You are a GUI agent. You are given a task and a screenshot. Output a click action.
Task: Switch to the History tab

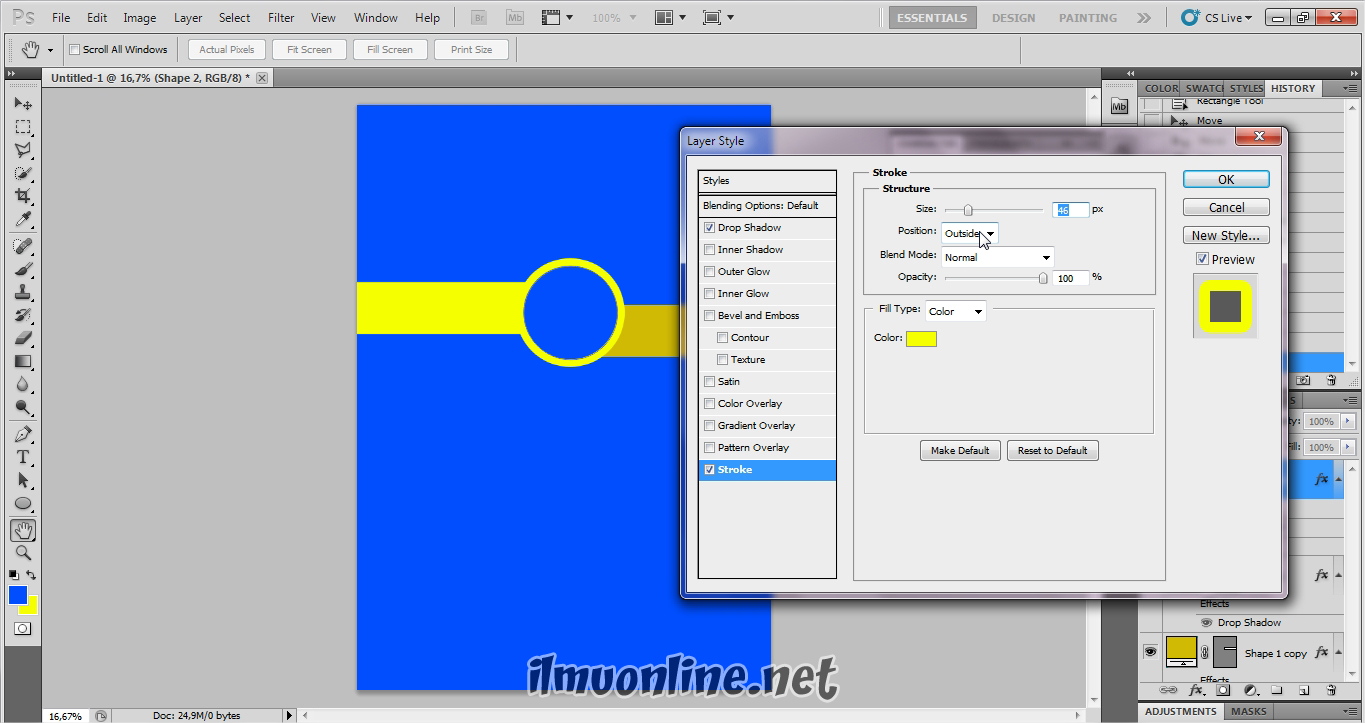click(1292, 88)
